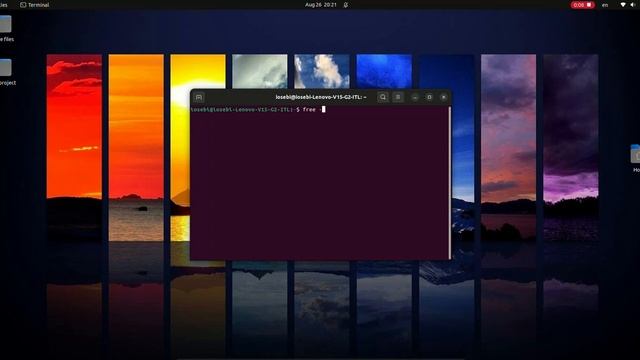Viewport: 640px width, 360px height.
Task: Maximize the terminal window
Action: [x=429, y=97]
